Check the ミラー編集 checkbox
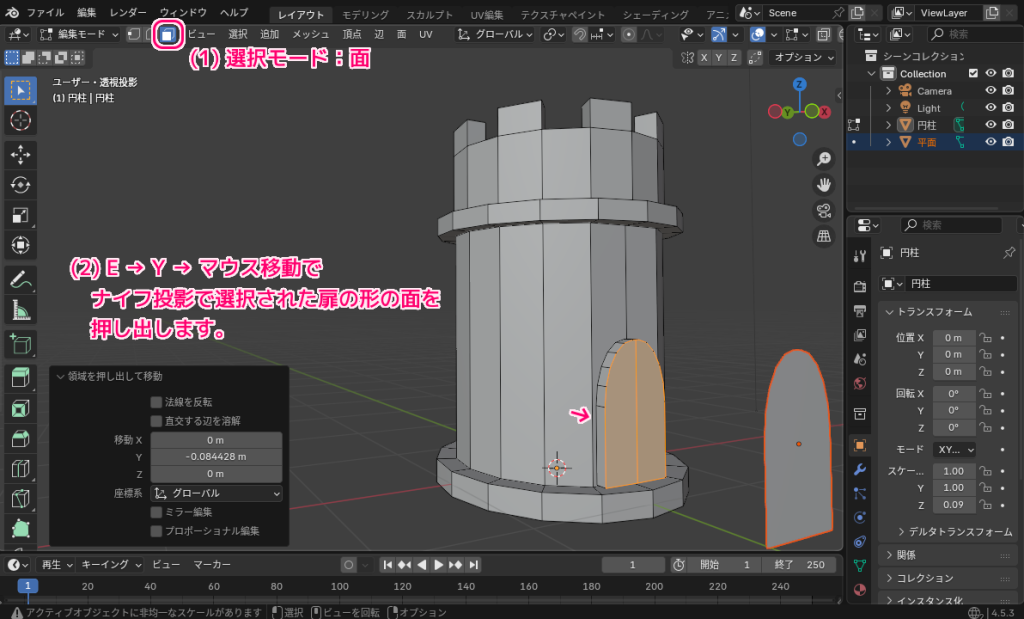 156,512
